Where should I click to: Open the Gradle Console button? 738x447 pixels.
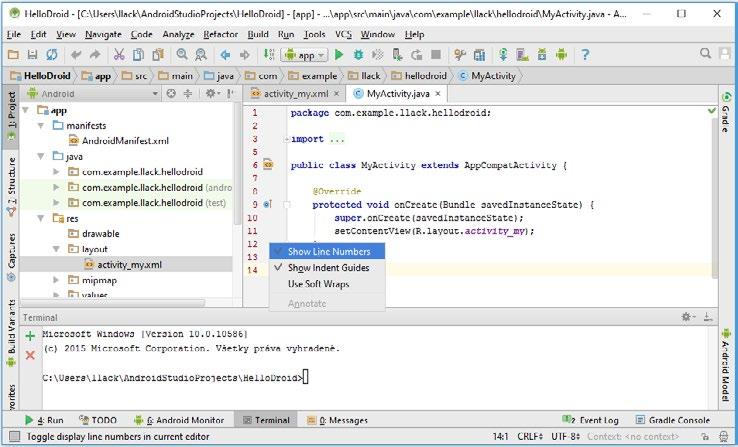(672, 420)
